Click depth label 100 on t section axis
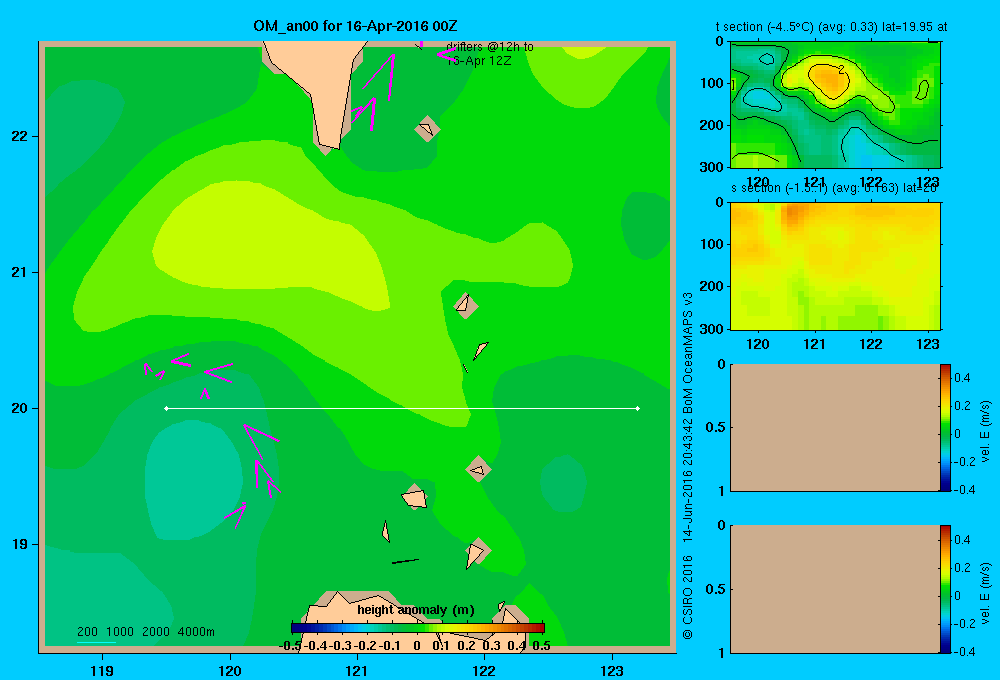Screen dimensions: 1000x680 pyautogui.click(x=711, y=83)
